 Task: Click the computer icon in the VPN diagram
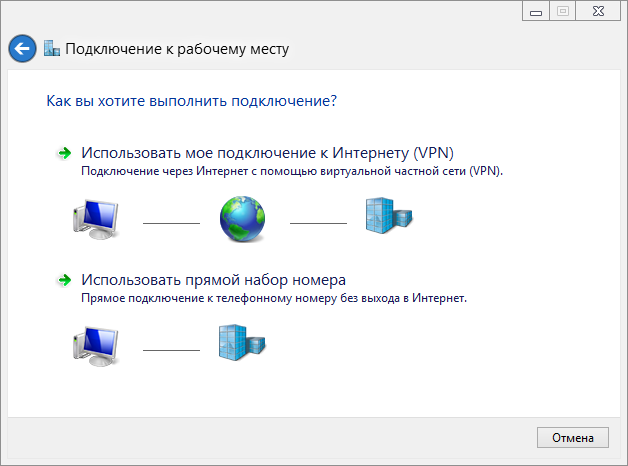point(96,217)
